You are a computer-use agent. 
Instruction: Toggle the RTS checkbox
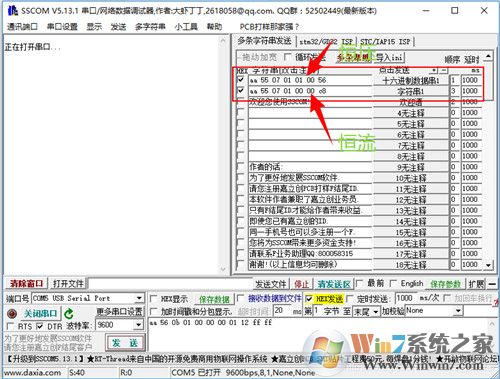pos(10,326)
